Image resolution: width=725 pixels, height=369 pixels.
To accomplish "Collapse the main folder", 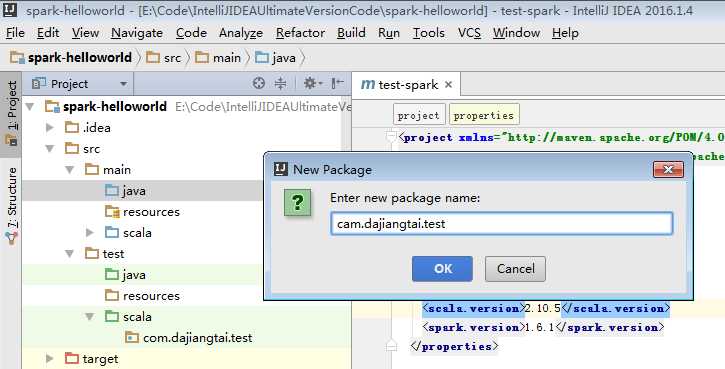I will click(x=70, y=170).
